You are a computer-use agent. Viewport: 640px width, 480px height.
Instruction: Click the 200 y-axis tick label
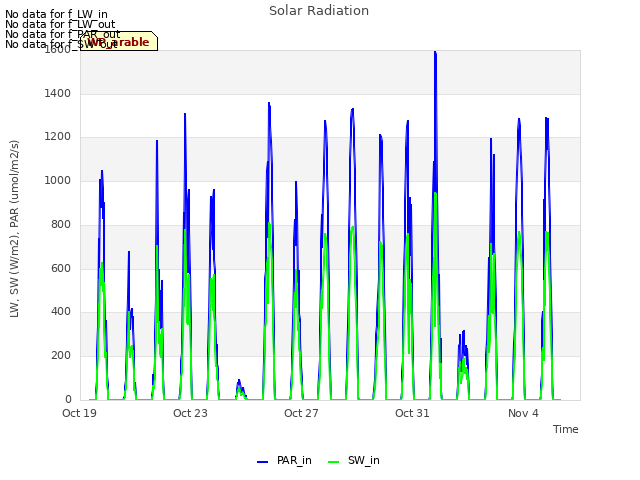61,356
